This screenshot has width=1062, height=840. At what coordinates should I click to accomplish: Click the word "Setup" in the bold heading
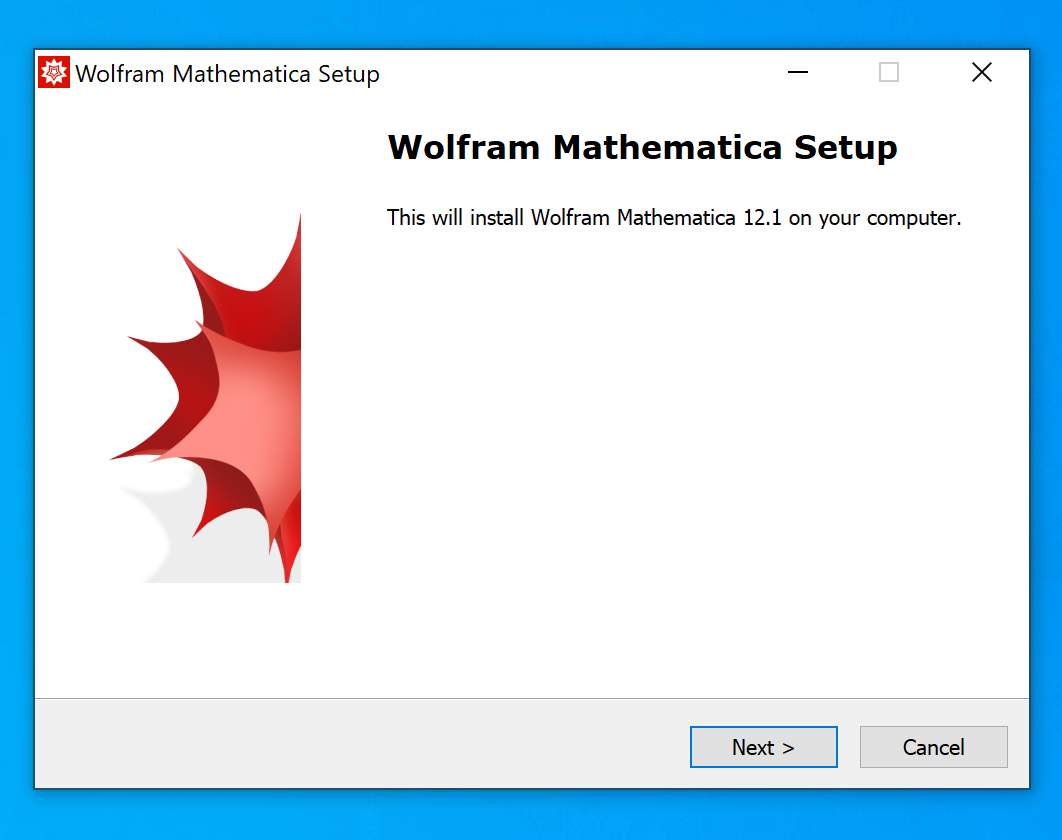pos(845,148)
